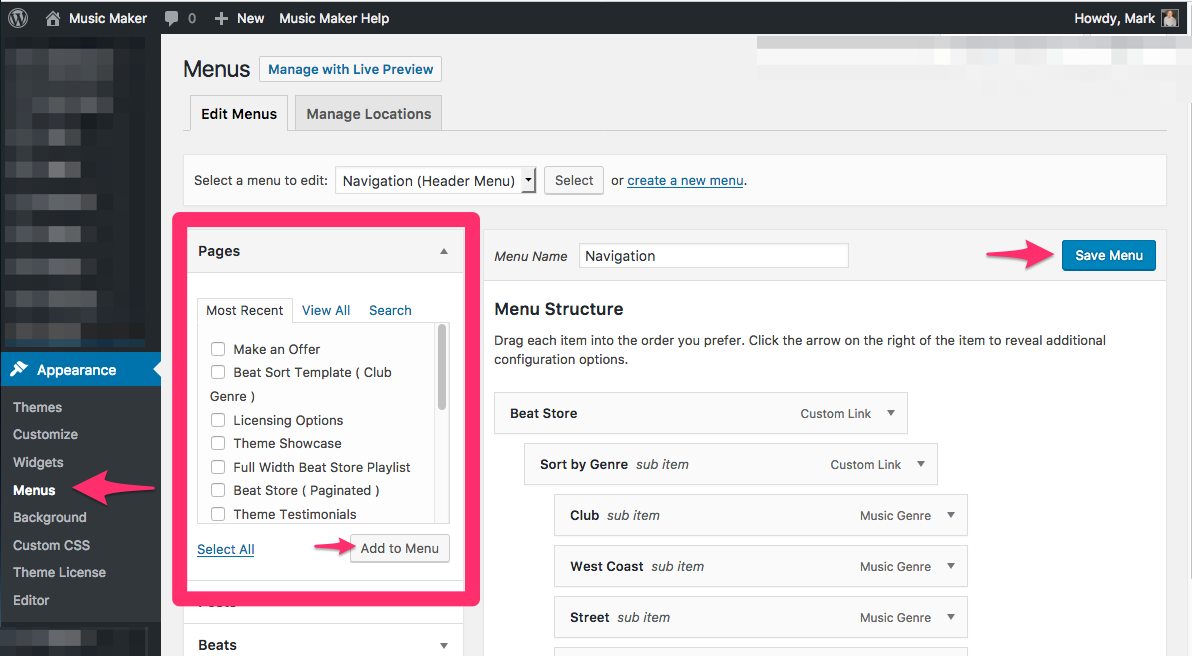The height and width of the screenshot is (656, 1192).
Task: Expand the West Coast sub item options
Action: coord(950,566)
